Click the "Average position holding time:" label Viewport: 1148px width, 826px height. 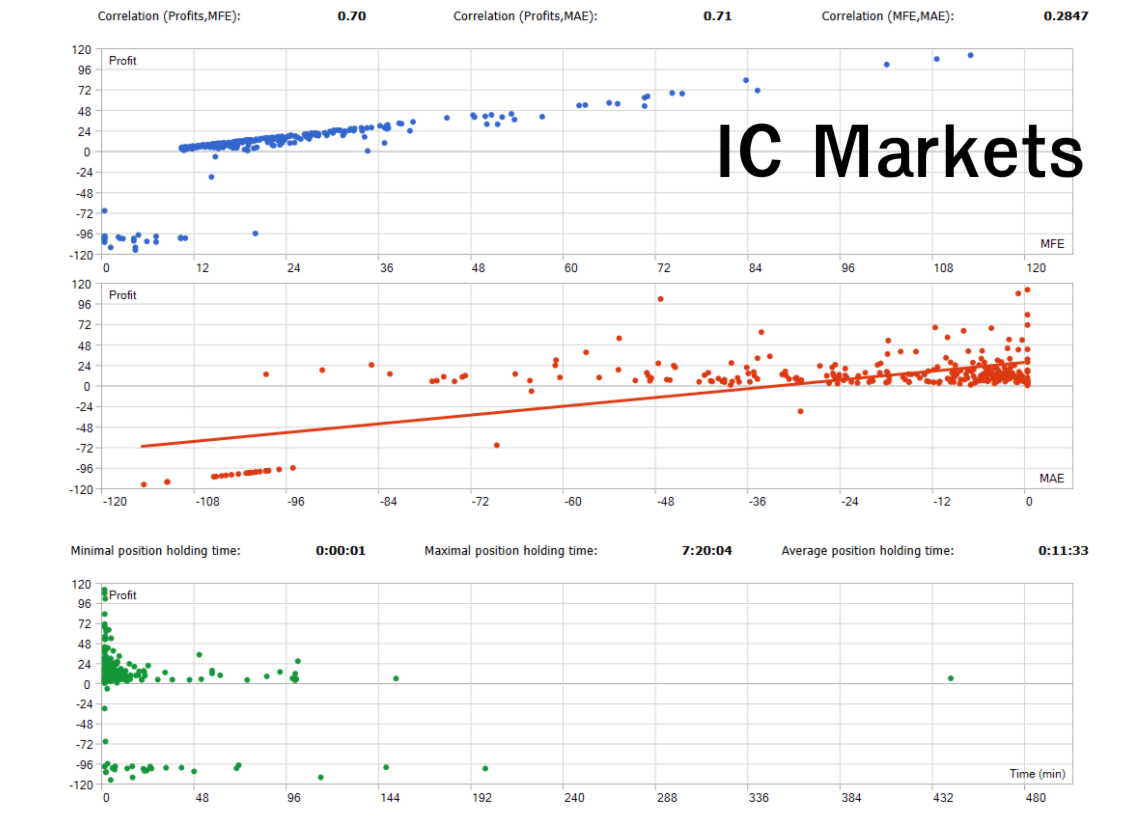tap(868, 551)
